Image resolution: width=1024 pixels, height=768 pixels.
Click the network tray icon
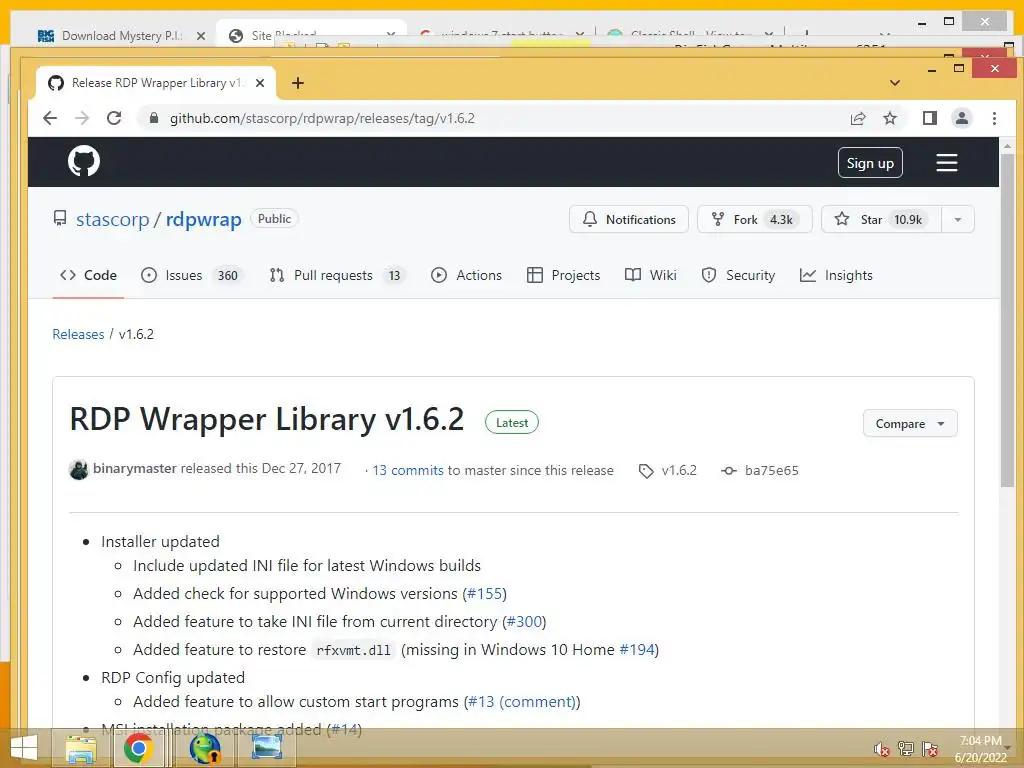[906, 749]
